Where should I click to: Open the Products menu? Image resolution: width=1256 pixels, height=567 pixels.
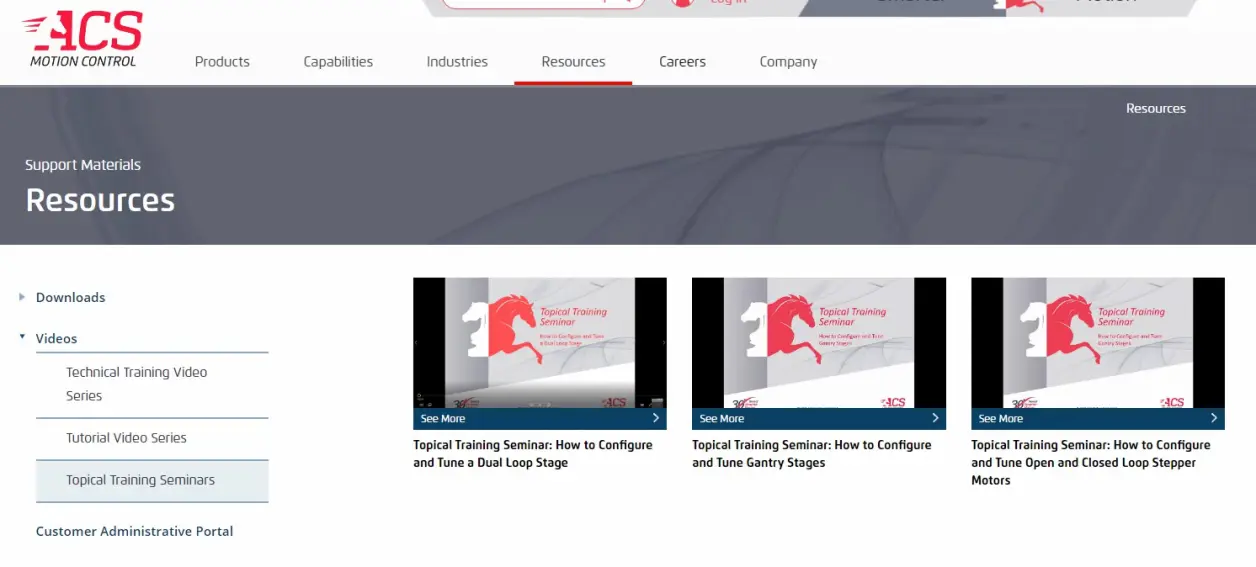(222, 62)
